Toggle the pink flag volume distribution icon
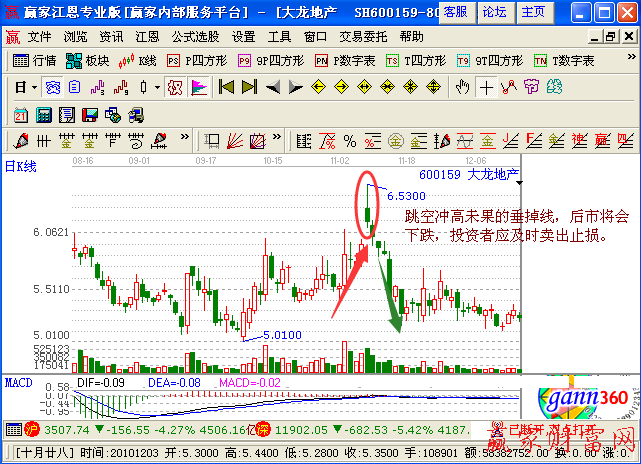The height and width of the screenshot is (464, 641). point(199,87)
